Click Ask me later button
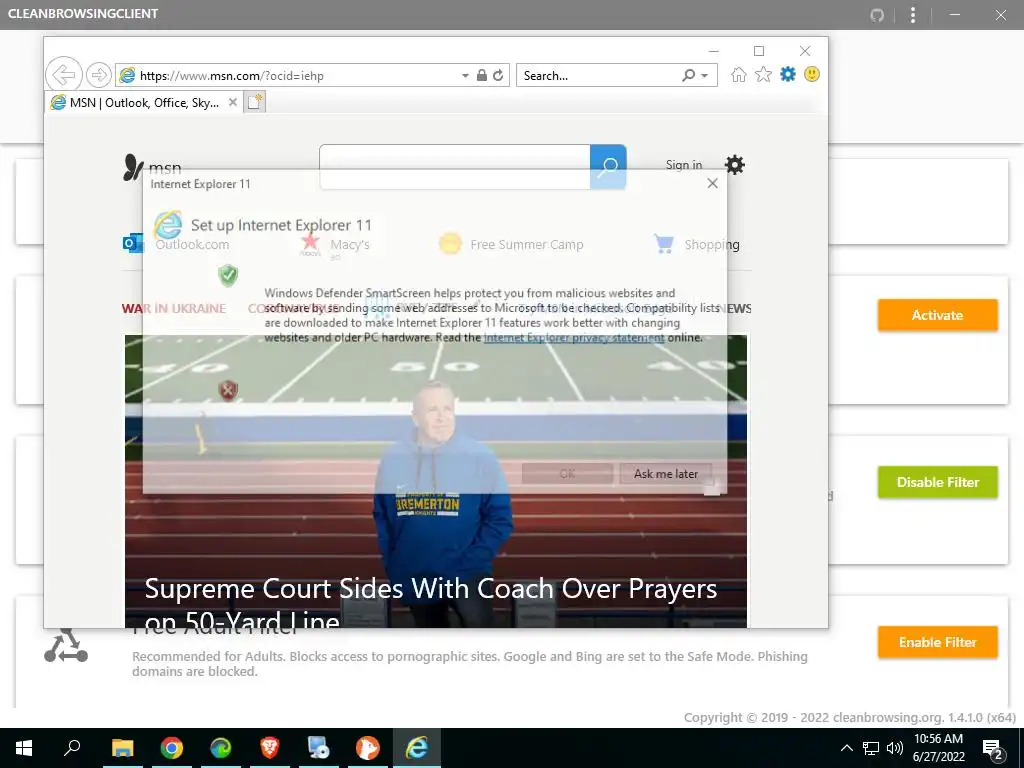The width and height of the screenshot is (1024, 768). (665, 473)
